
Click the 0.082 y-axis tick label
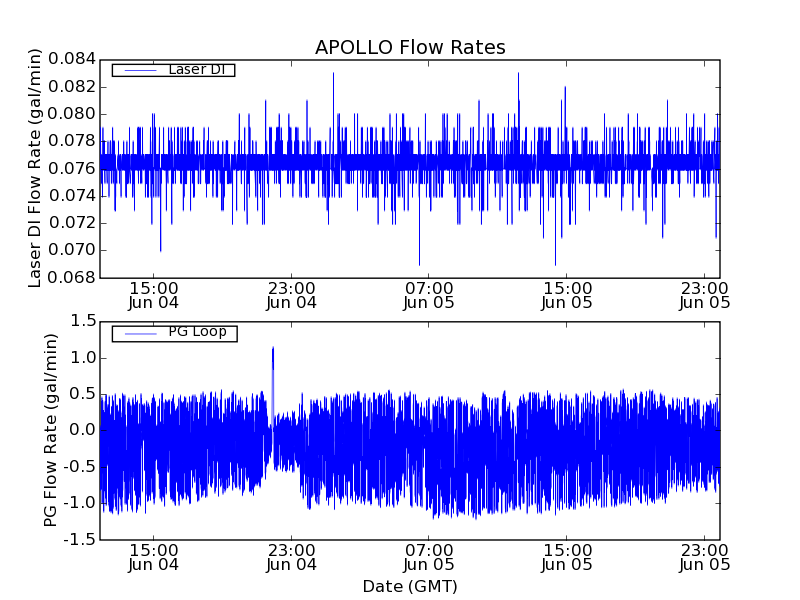pos(72,87)
